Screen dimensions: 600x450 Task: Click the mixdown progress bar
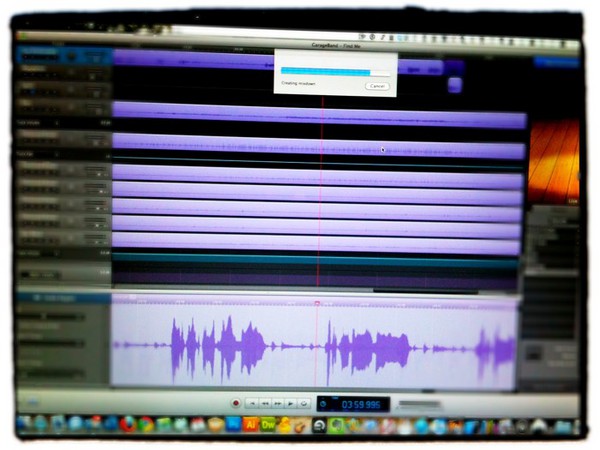[x=336, y=72]
